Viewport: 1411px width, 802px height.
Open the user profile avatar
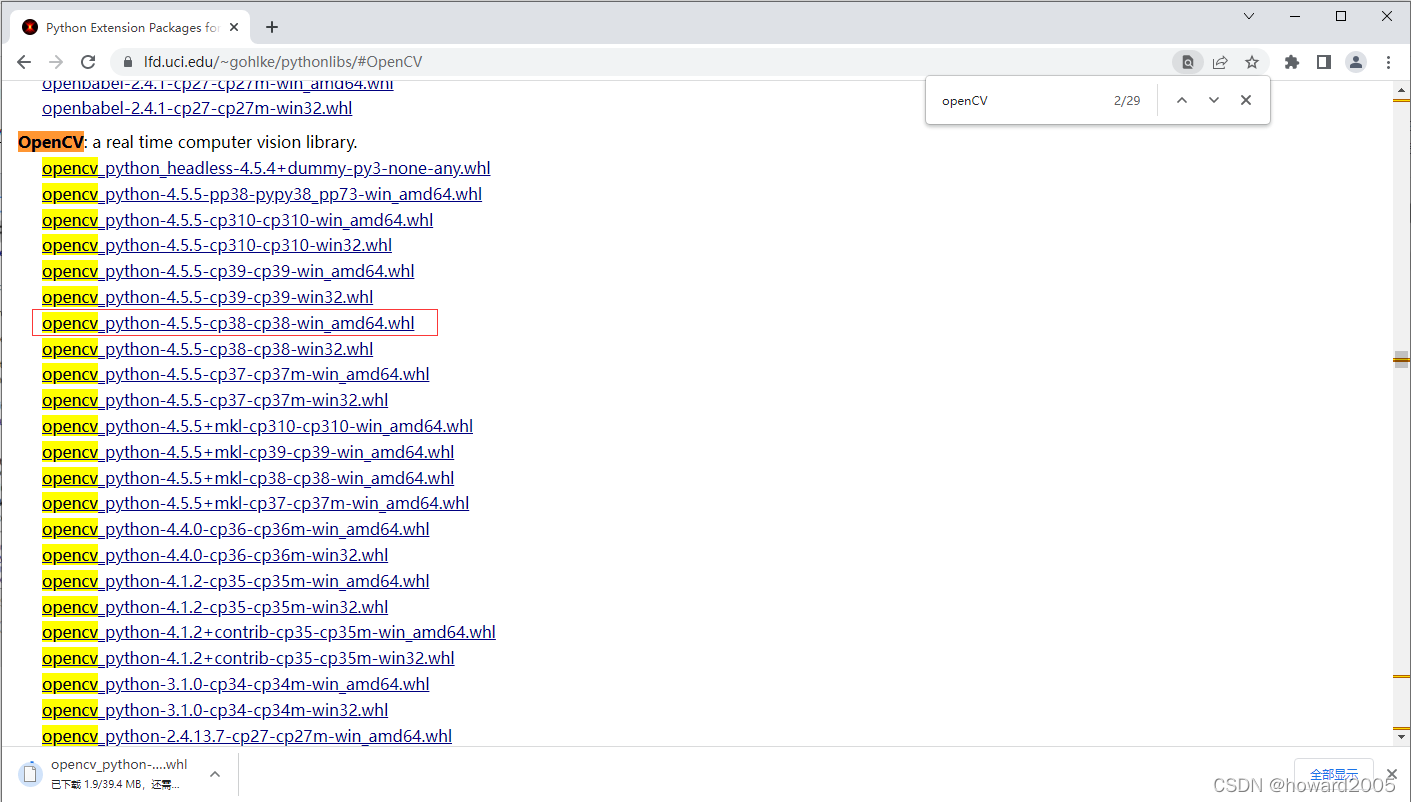[x=1356, y=62]
